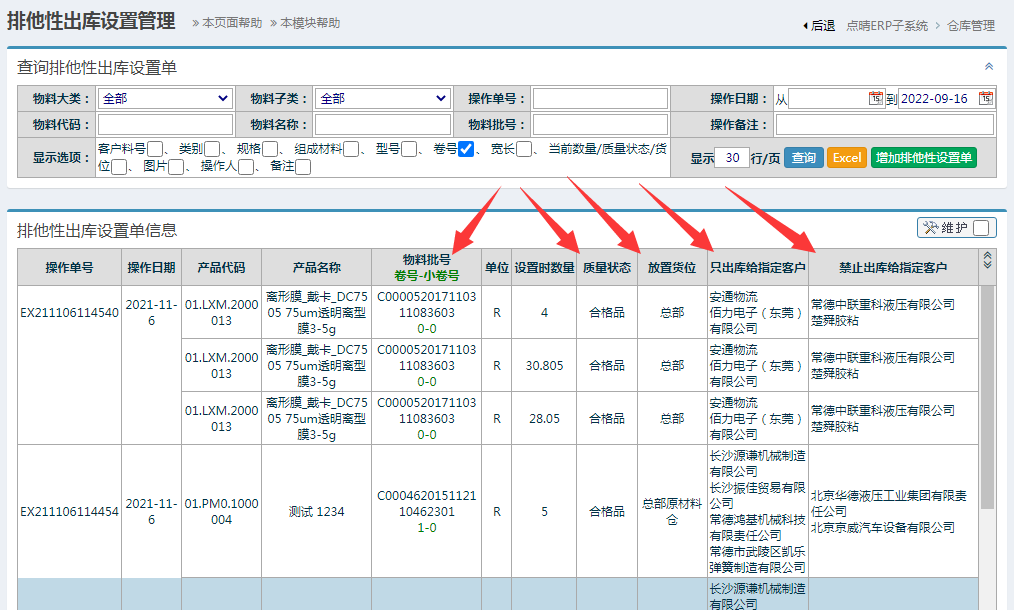Collapse the query panel with the double chevron
This screenshot has width=1014, height=610.
click(989, 67)
